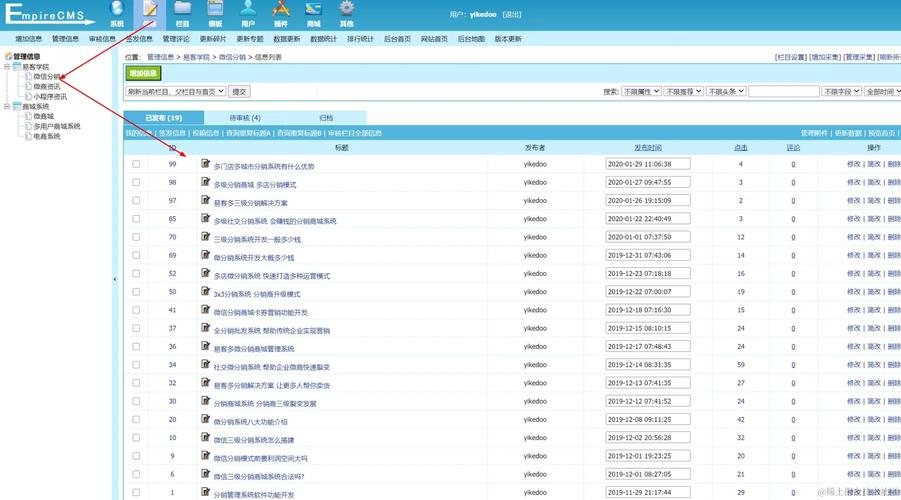Switch to the 待审核 (4) tab
The height and width of the screenshot is (500, 901).
click(245, 118)
